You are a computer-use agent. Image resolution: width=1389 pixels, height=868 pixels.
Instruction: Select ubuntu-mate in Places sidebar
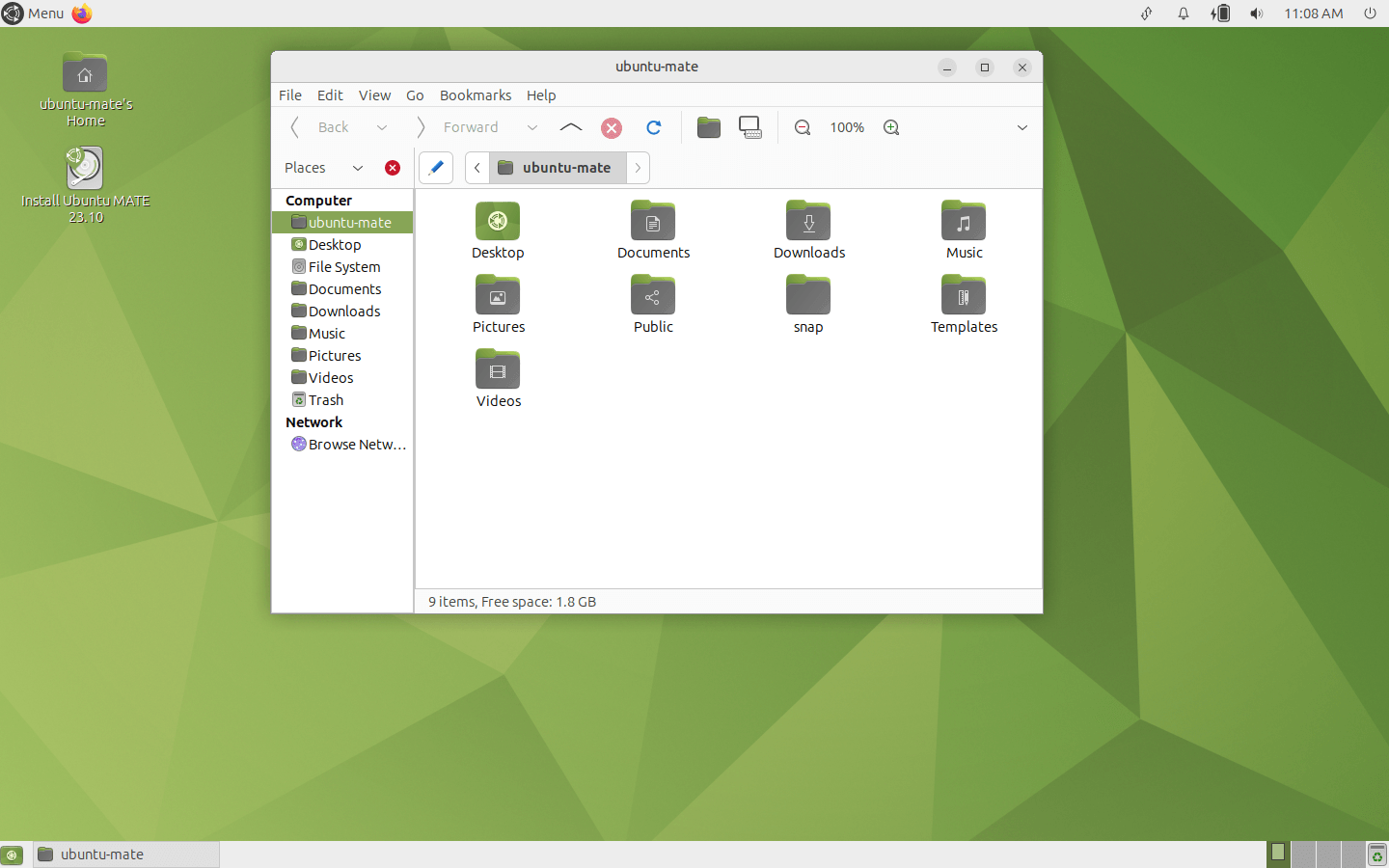[342, 223]
